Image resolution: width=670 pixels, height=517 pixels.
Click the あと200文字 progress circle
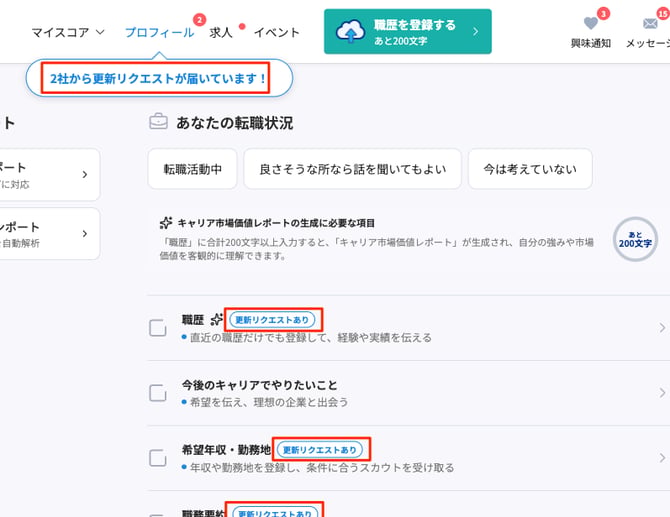(x=635, y=239)
